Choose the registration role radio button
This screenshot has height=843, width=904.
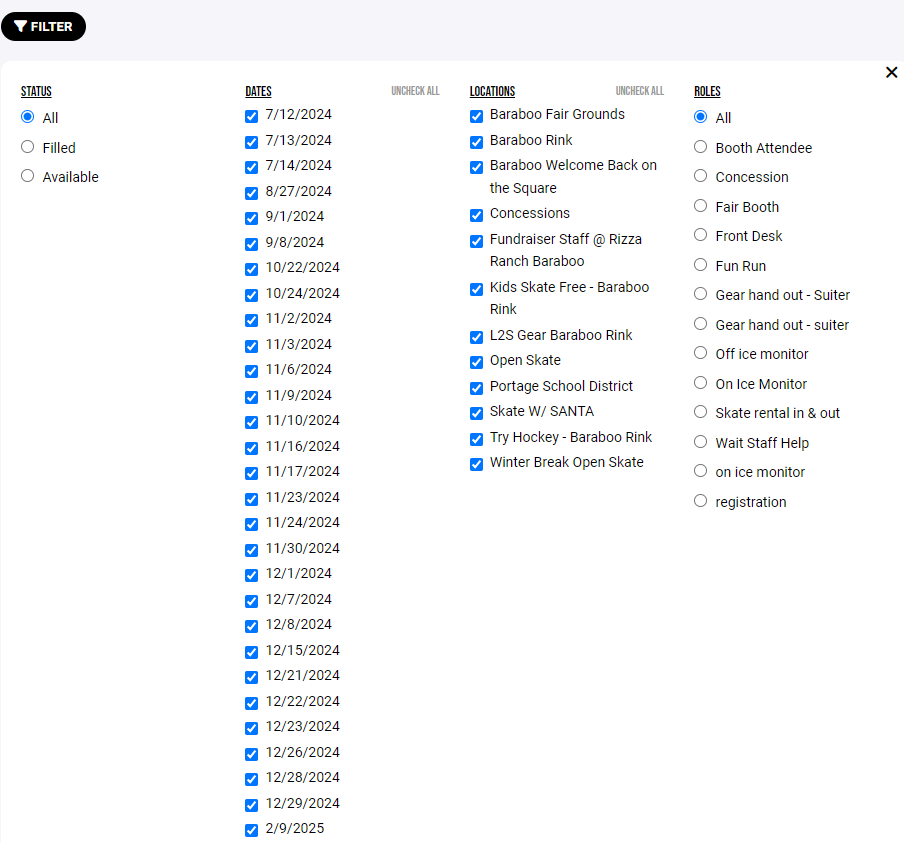(x=701, y=501)
